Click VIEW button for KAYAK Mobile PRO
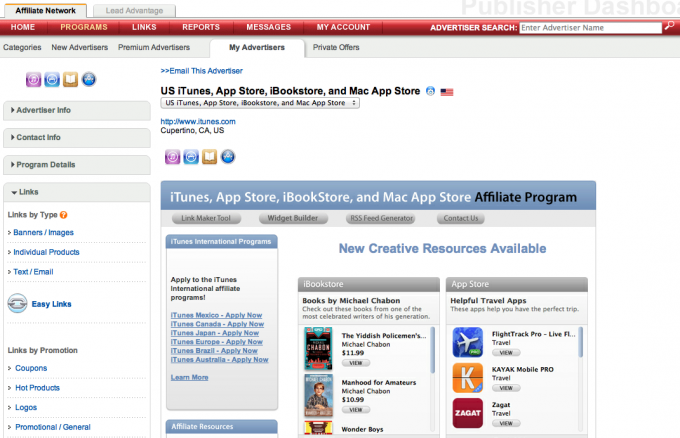The image size is (680, 438). click(x=506, y=388)
